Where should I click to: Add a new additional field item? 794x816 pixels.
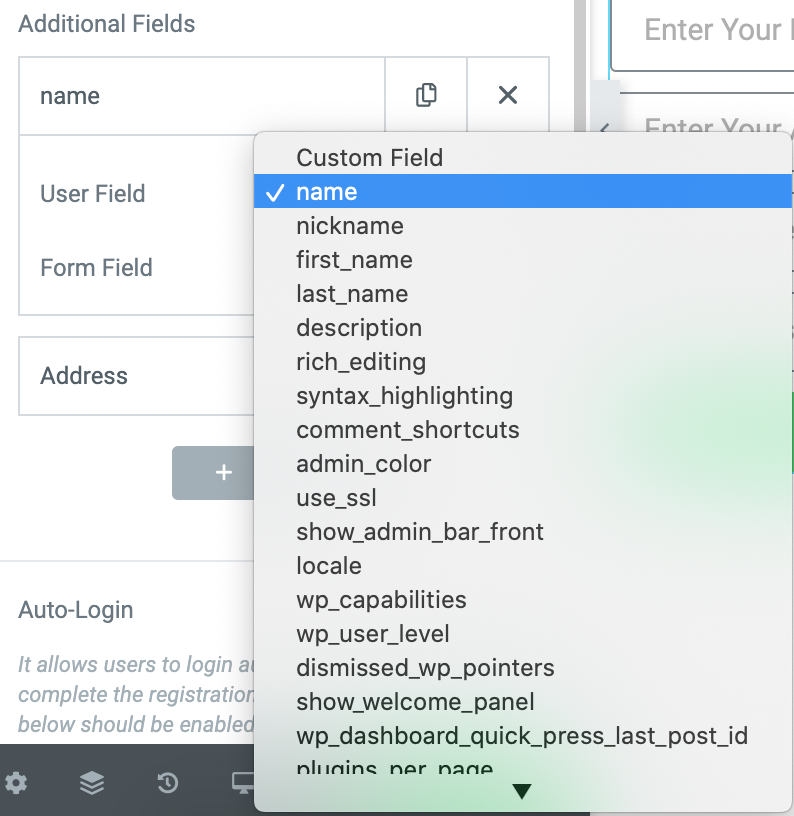click(x=213, y=473)
